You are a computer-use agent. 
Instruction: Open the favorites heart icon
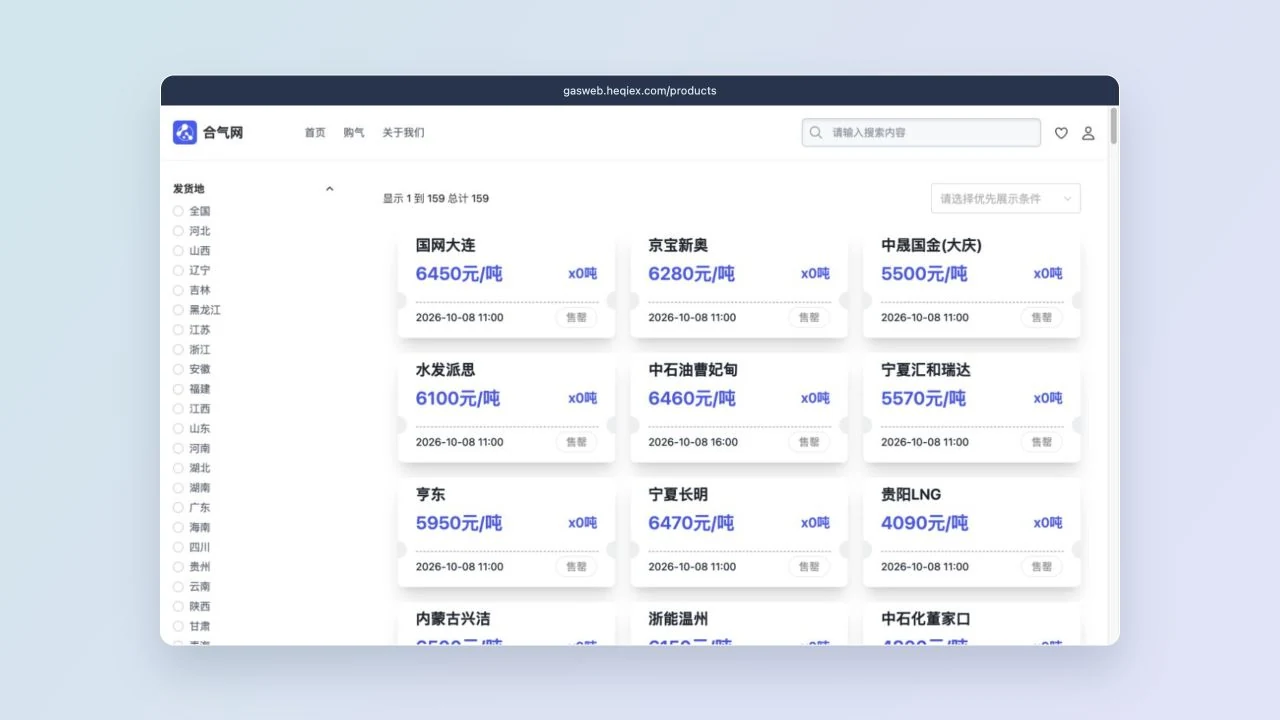pos(1061,133)
